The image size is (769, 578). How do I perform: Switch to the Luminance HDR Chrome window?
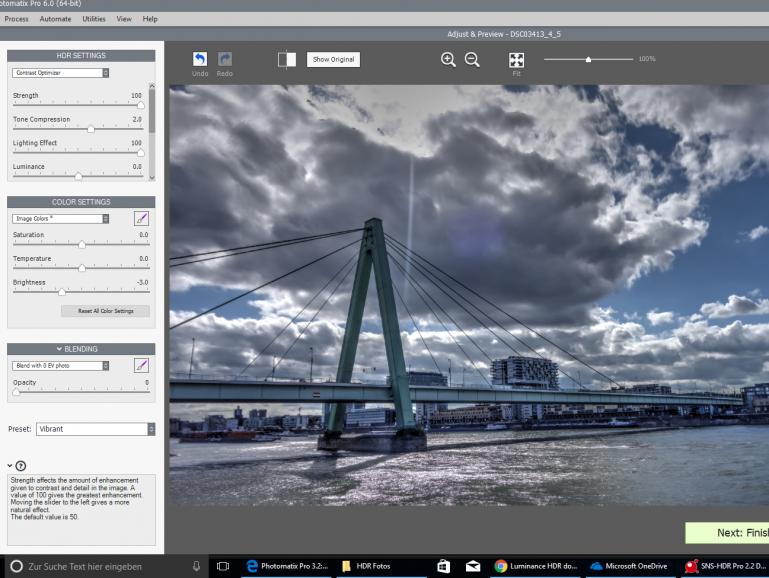(536, 566)
